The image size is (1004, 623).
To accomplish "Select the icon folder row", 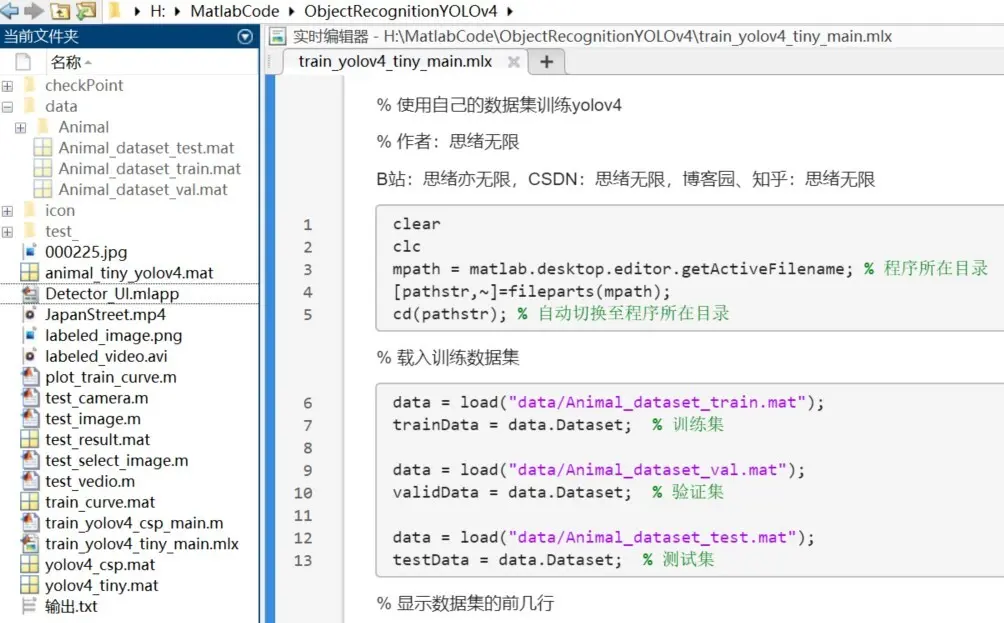I will click(60, 210).
